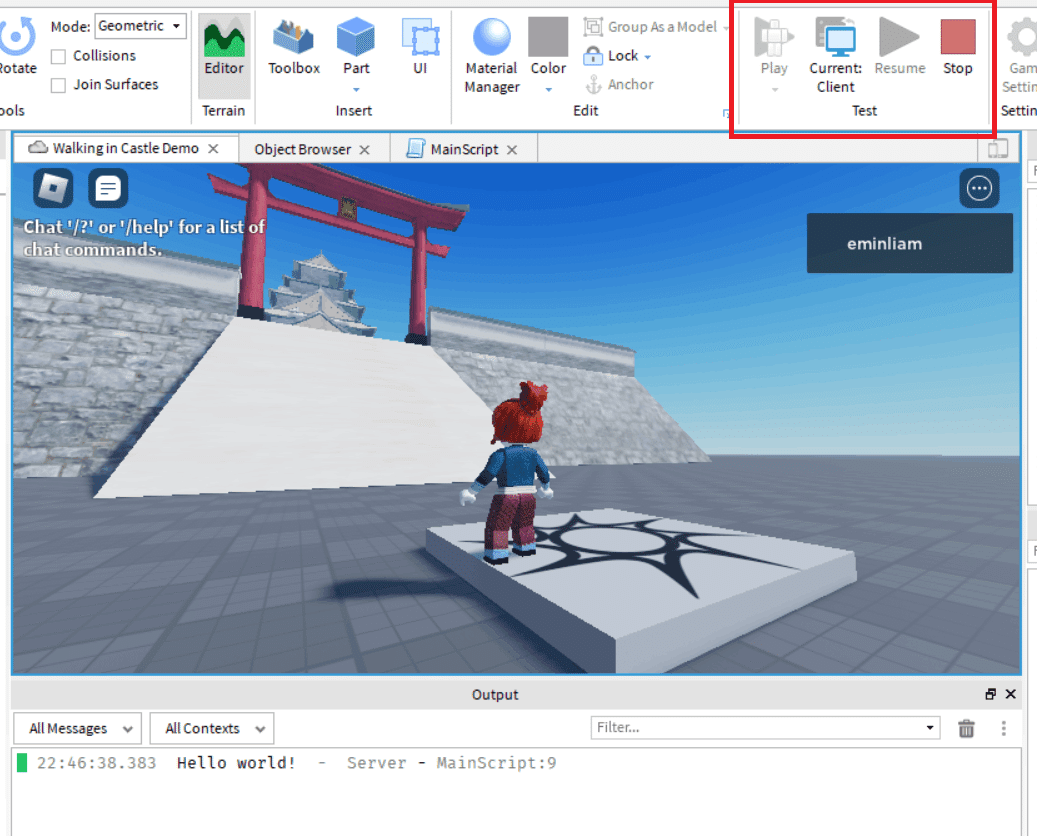Click the eminliam player entry
Screen dimensions: 1037x836
[x=909, y=243]
